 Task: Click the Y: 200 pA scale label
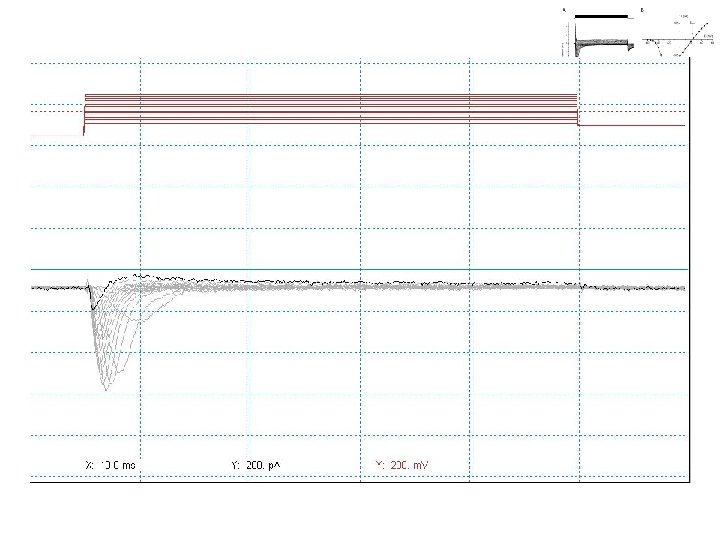pyautogui.click(x=256, y=465)
